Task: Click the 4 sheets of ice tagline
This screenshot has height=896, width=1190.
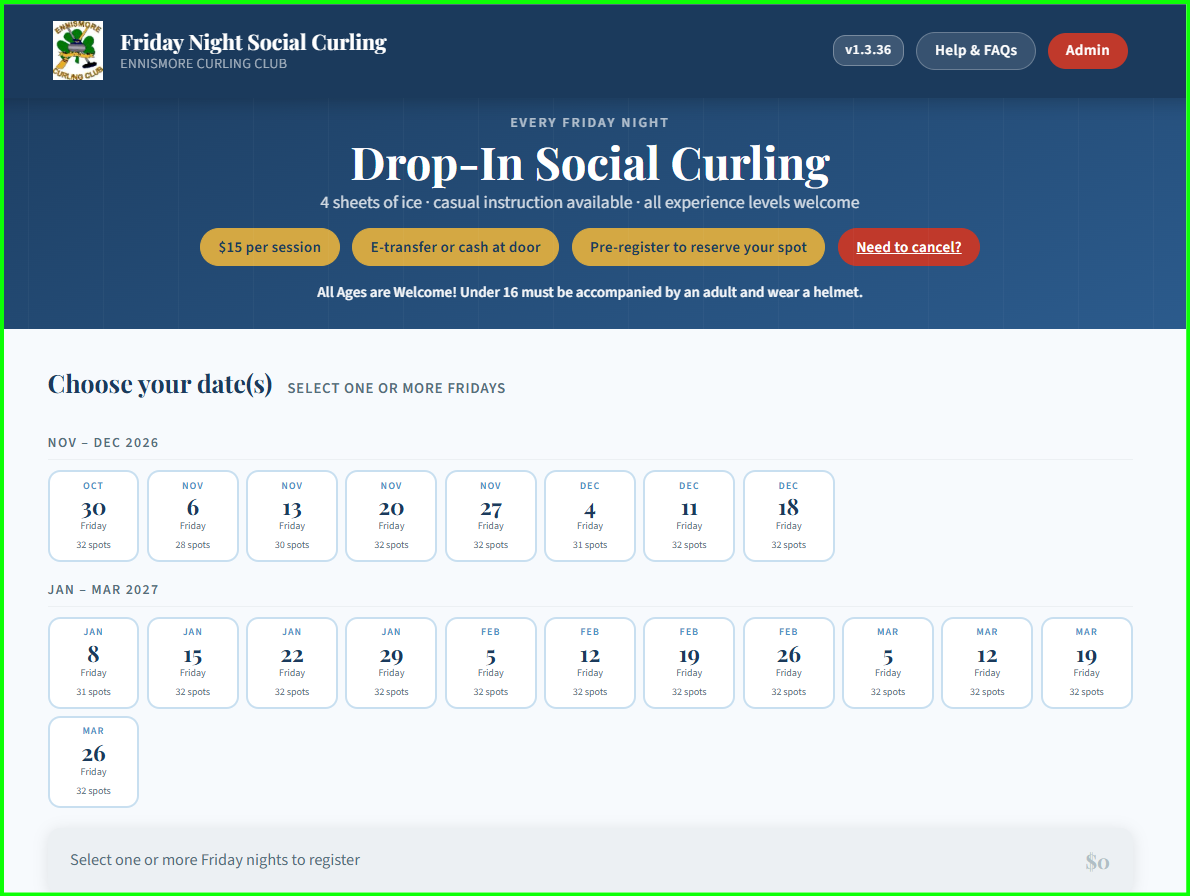Action: point(590,203)
